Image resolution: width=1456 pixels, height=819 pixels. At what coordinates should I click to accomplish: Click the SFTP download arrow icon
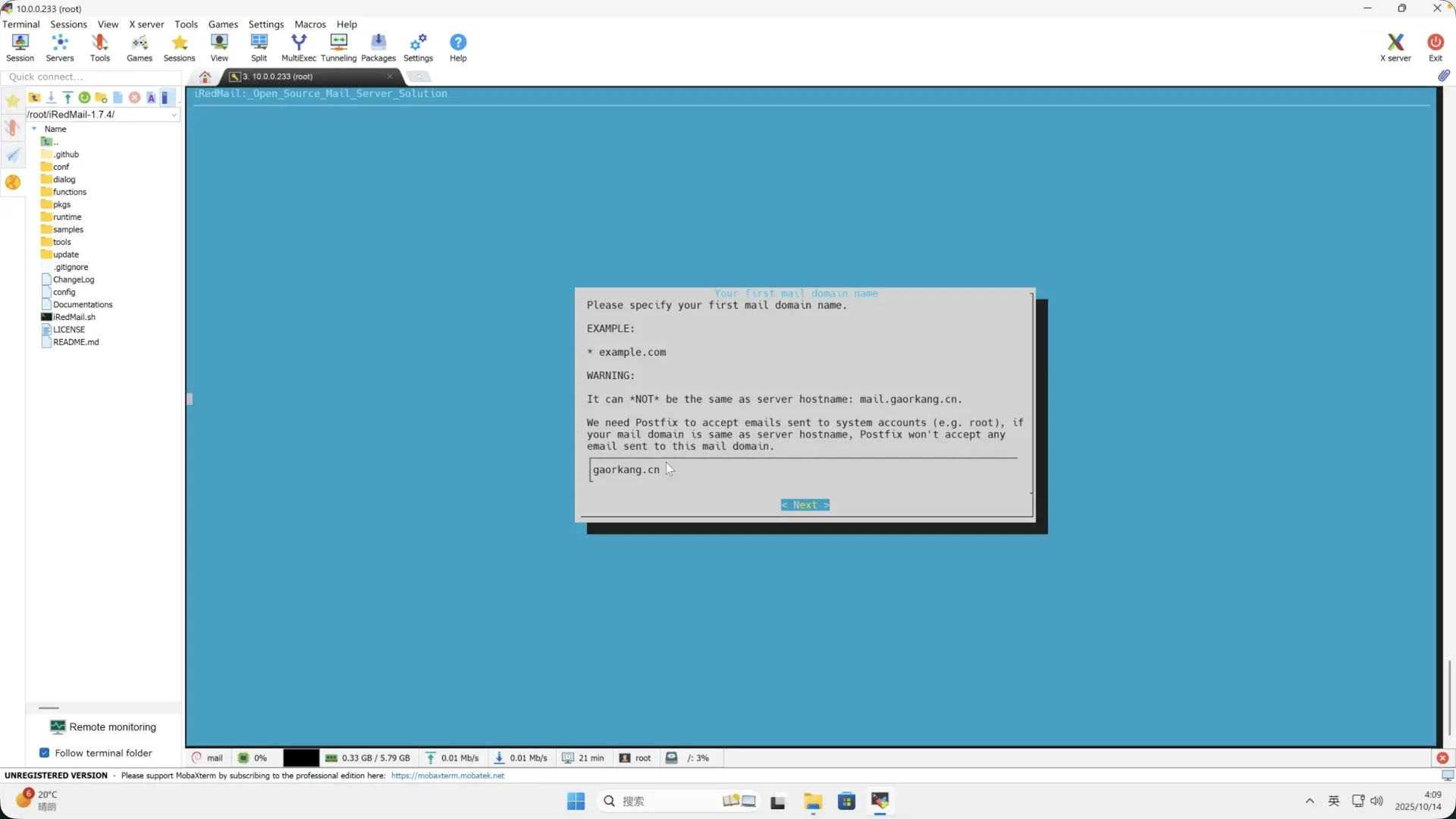pyautogui.click(x=51, y=98)
